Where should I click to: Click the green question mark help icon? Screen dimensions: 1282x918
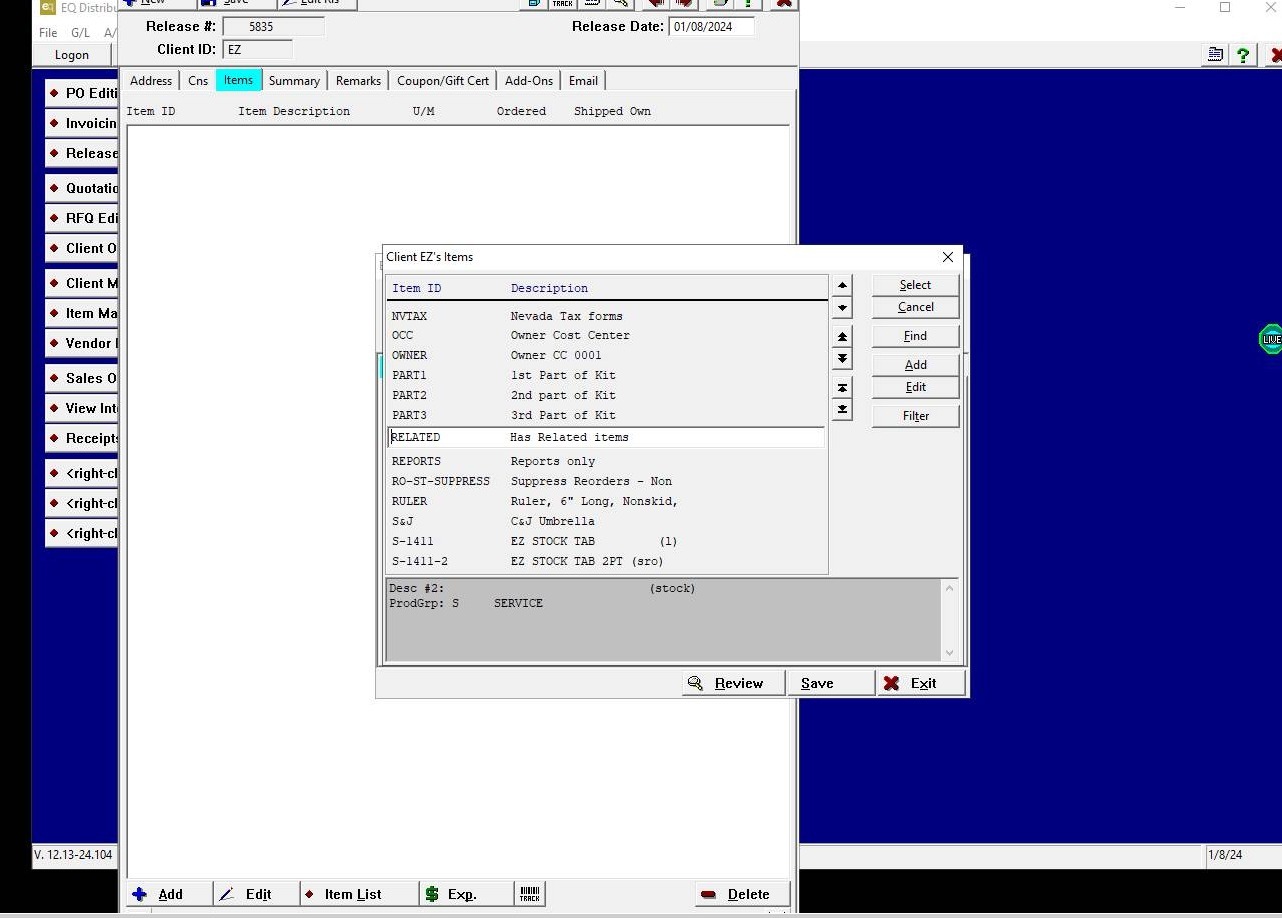tap(1243, 55)
